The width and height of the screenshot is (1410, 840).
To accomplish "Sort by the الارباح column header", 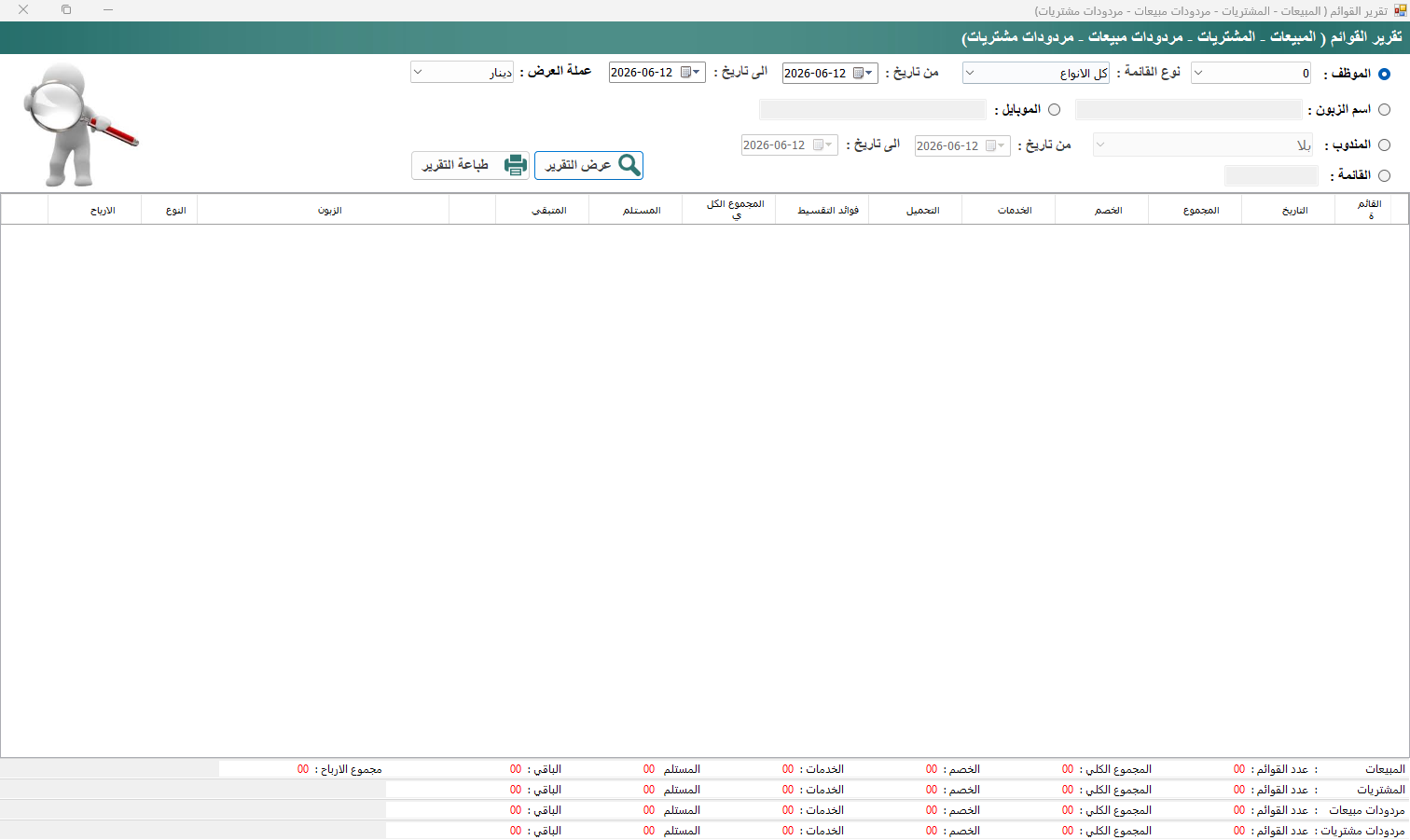I will click(x=95, y=210).
